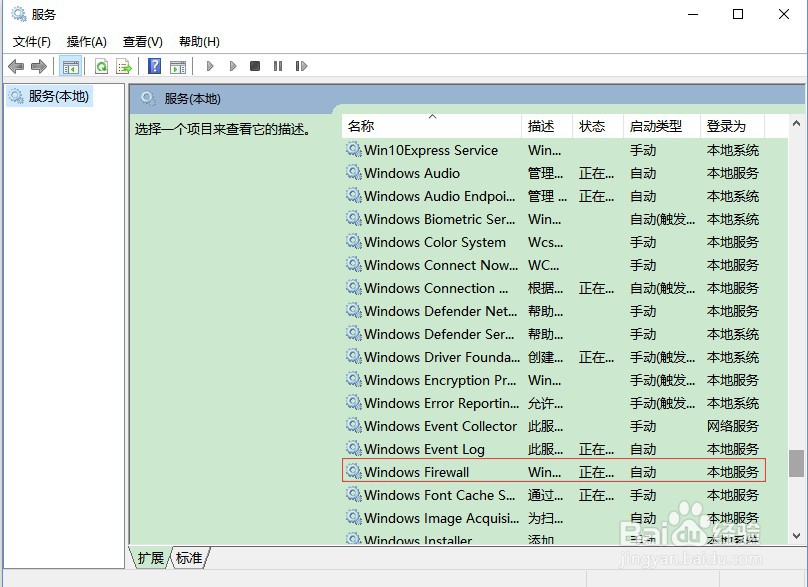Screen dimensions: 808x587
Task: Click the Stop service square icon
Action: tap(255, 66)
